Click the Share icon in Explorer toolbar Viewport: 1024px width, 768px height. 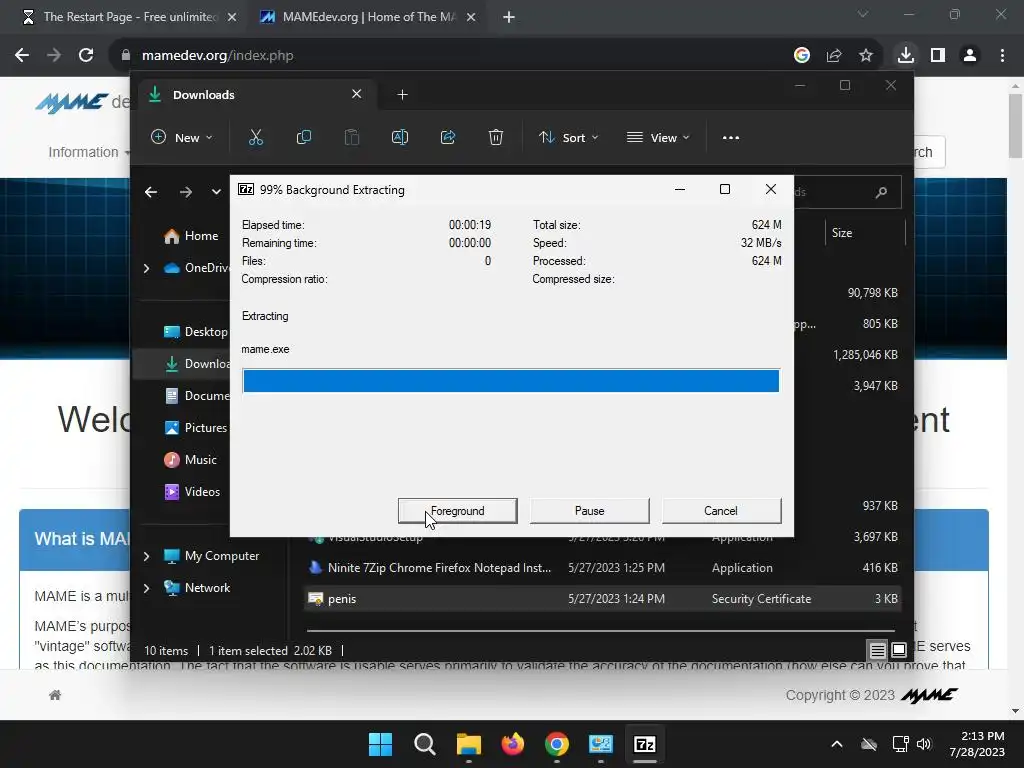coord(448,138)
